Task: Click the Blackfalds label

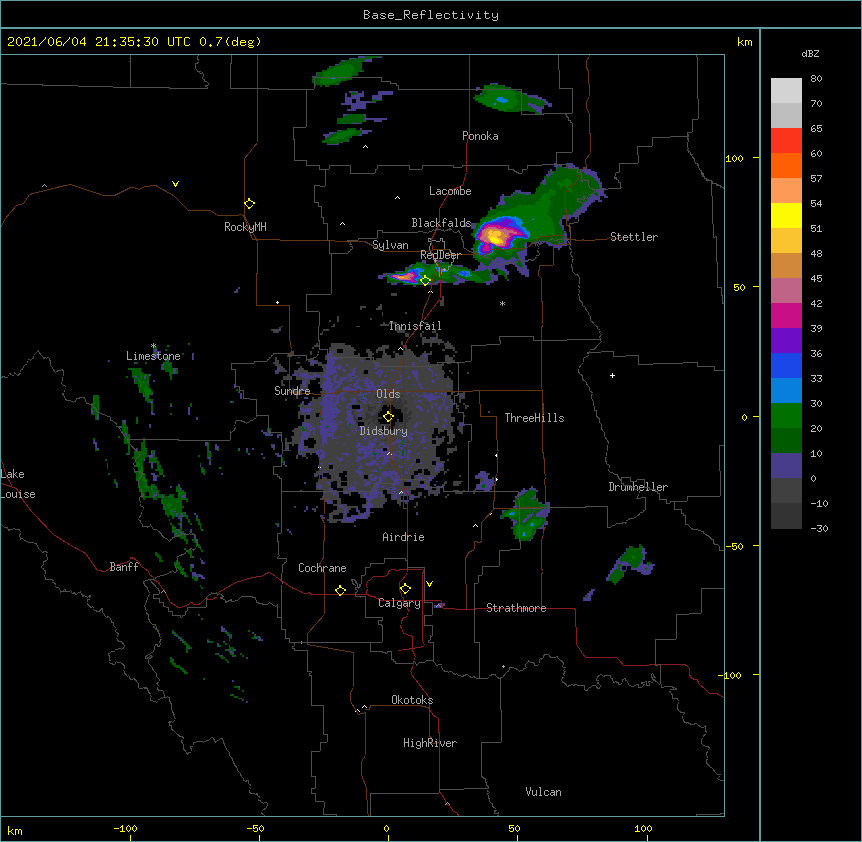Action: coord(441,223)
